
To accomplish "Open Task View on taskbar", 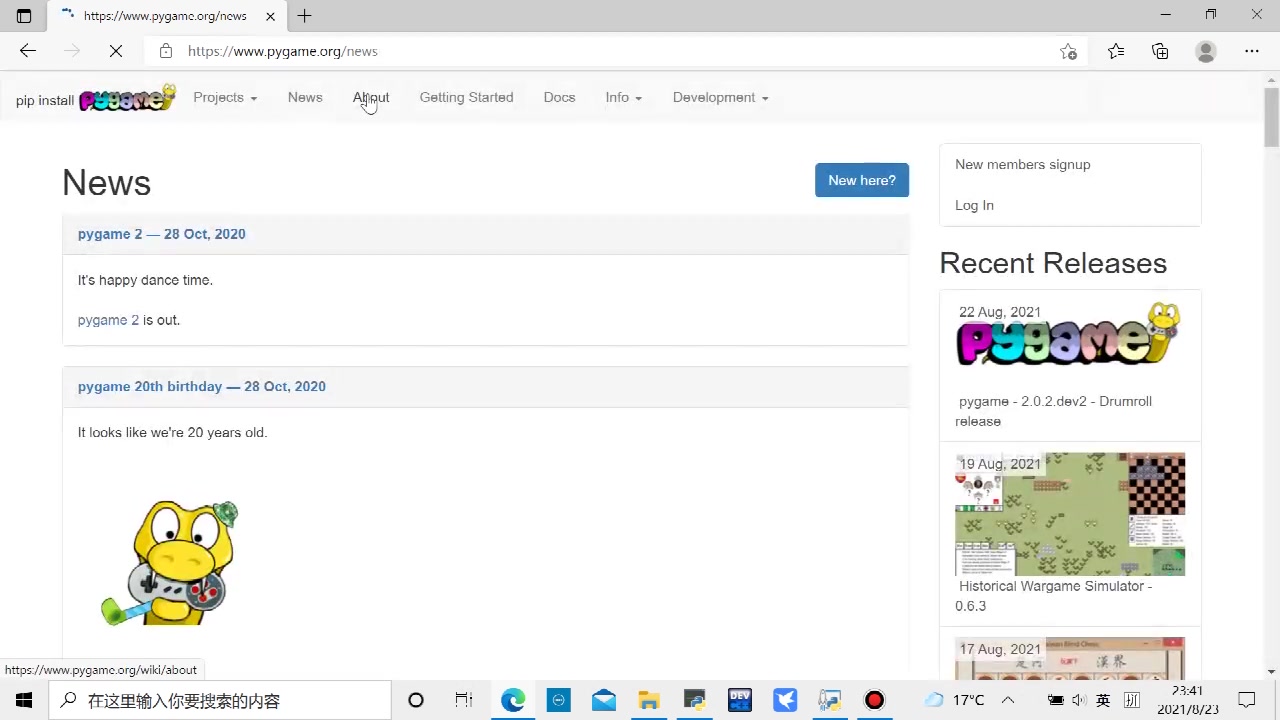I will (463, 700).
